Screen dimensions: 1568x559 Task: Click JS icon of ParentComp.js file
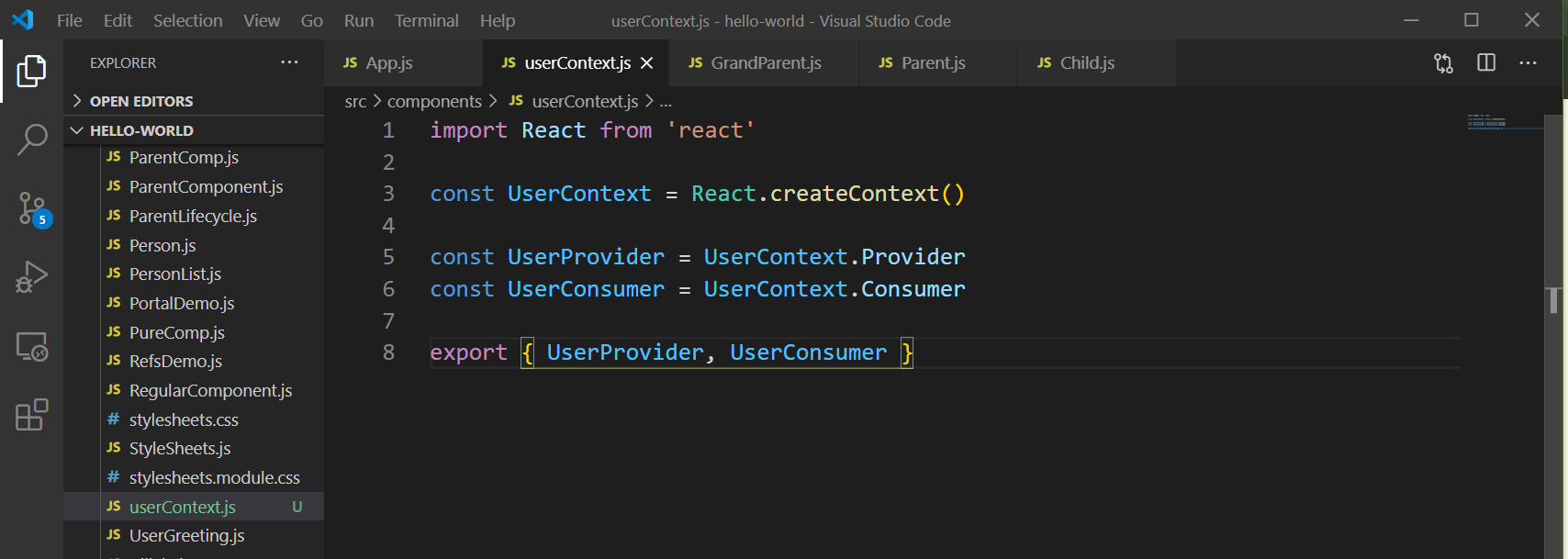[x=114, y=157]
